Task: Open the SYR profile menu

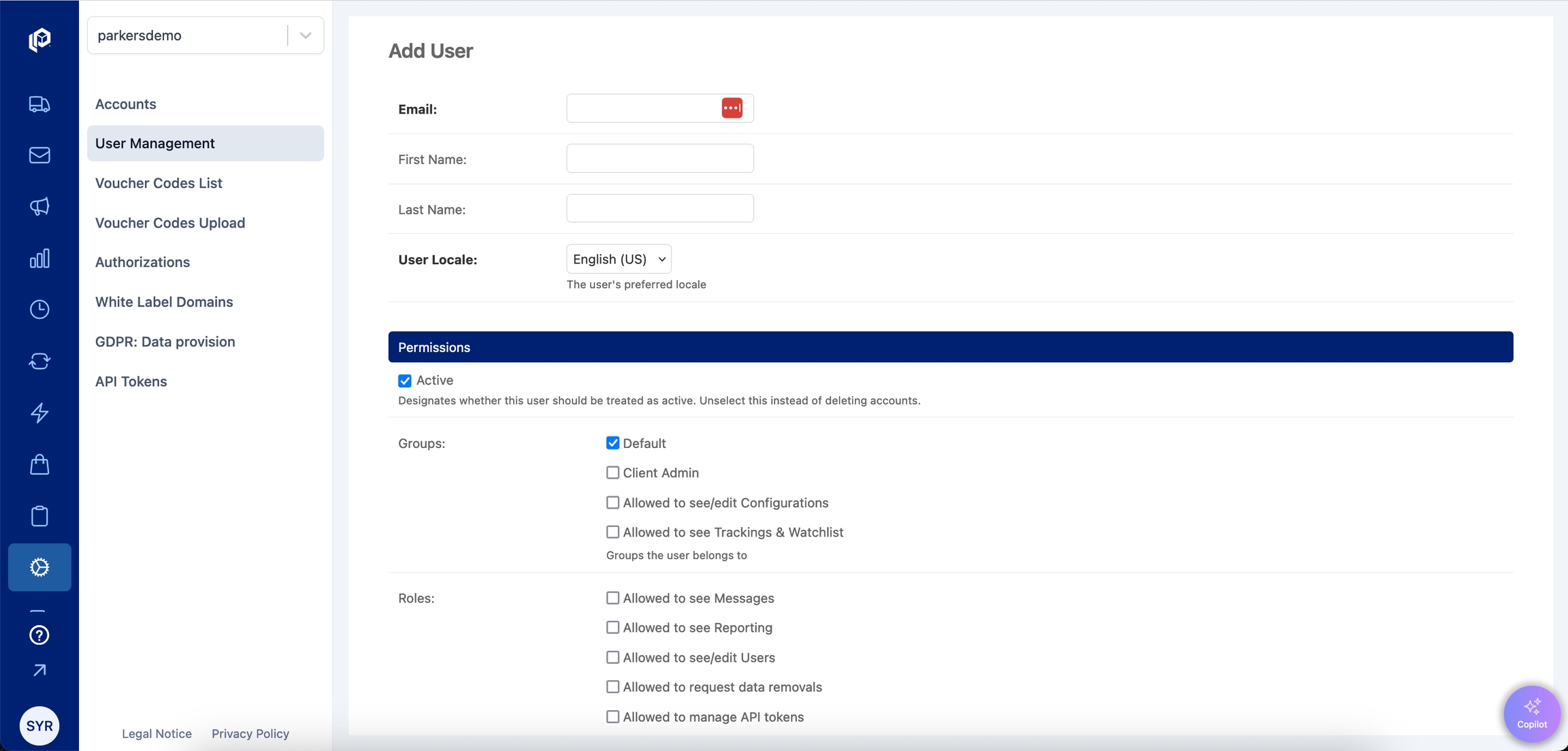Action: [x=39, y=725]
